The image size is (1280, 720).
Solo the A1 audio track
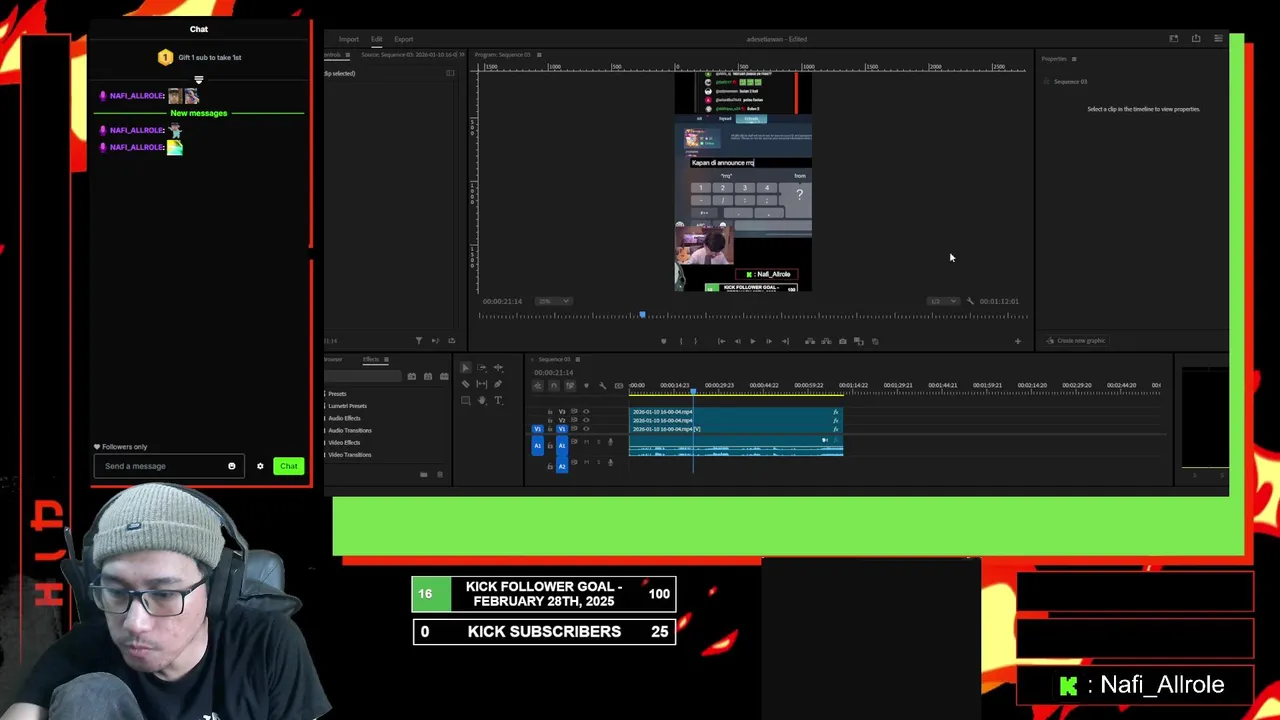pyautogui.click(x=599, y=442)
